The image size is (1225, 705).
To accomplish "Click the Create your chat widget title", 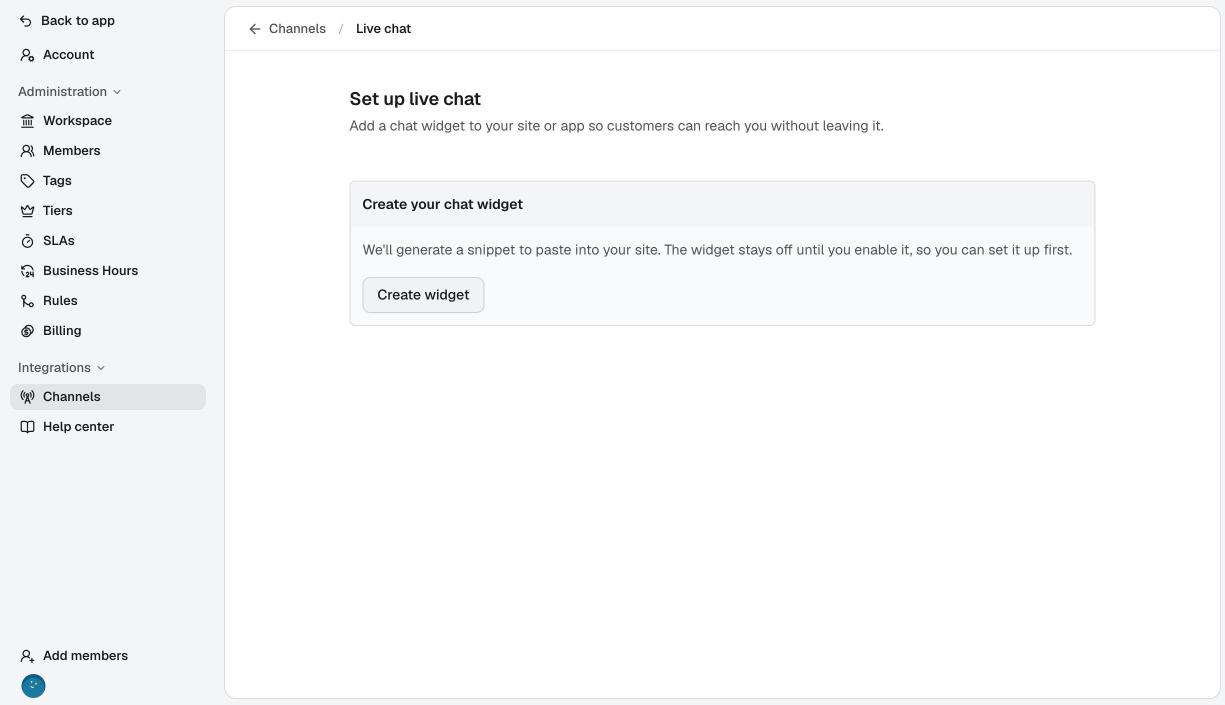I will click(442, 204).
